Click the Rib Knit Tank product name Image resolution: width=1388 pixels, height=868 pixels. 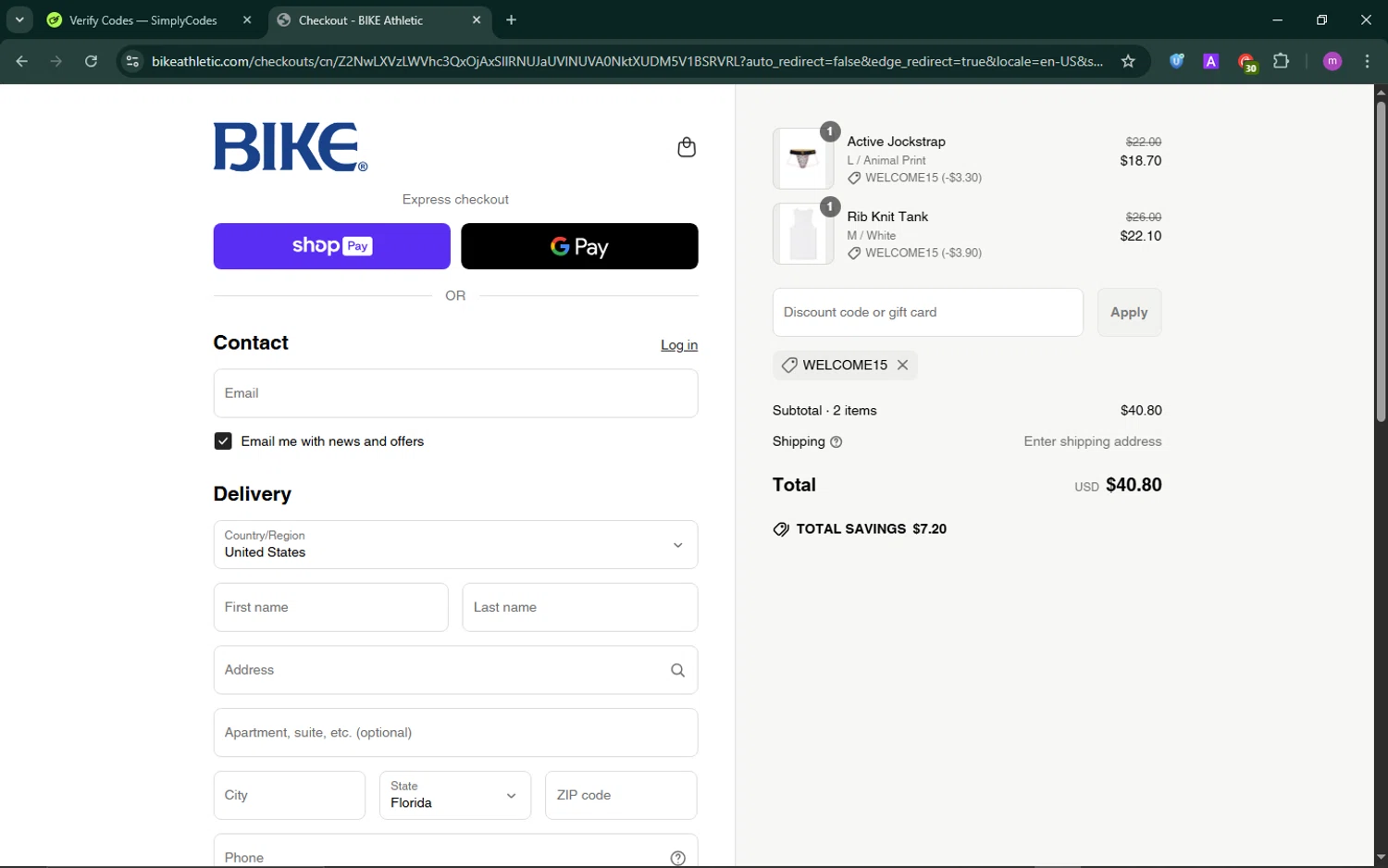click(x=887, y=217)
